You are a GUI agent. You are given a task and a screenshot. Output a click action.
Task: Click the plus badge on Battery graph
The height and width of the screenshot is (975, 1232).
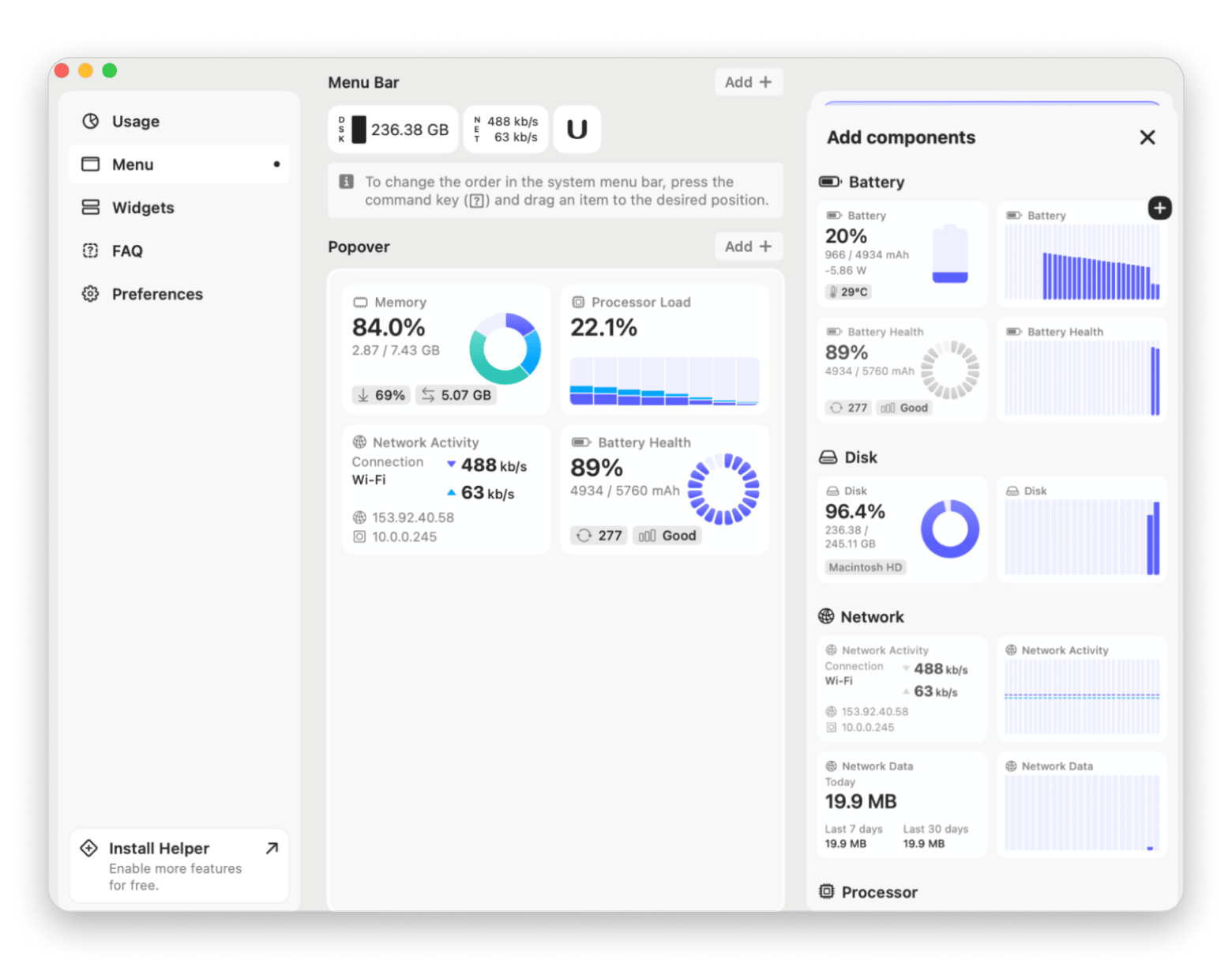click(1159, 209)
